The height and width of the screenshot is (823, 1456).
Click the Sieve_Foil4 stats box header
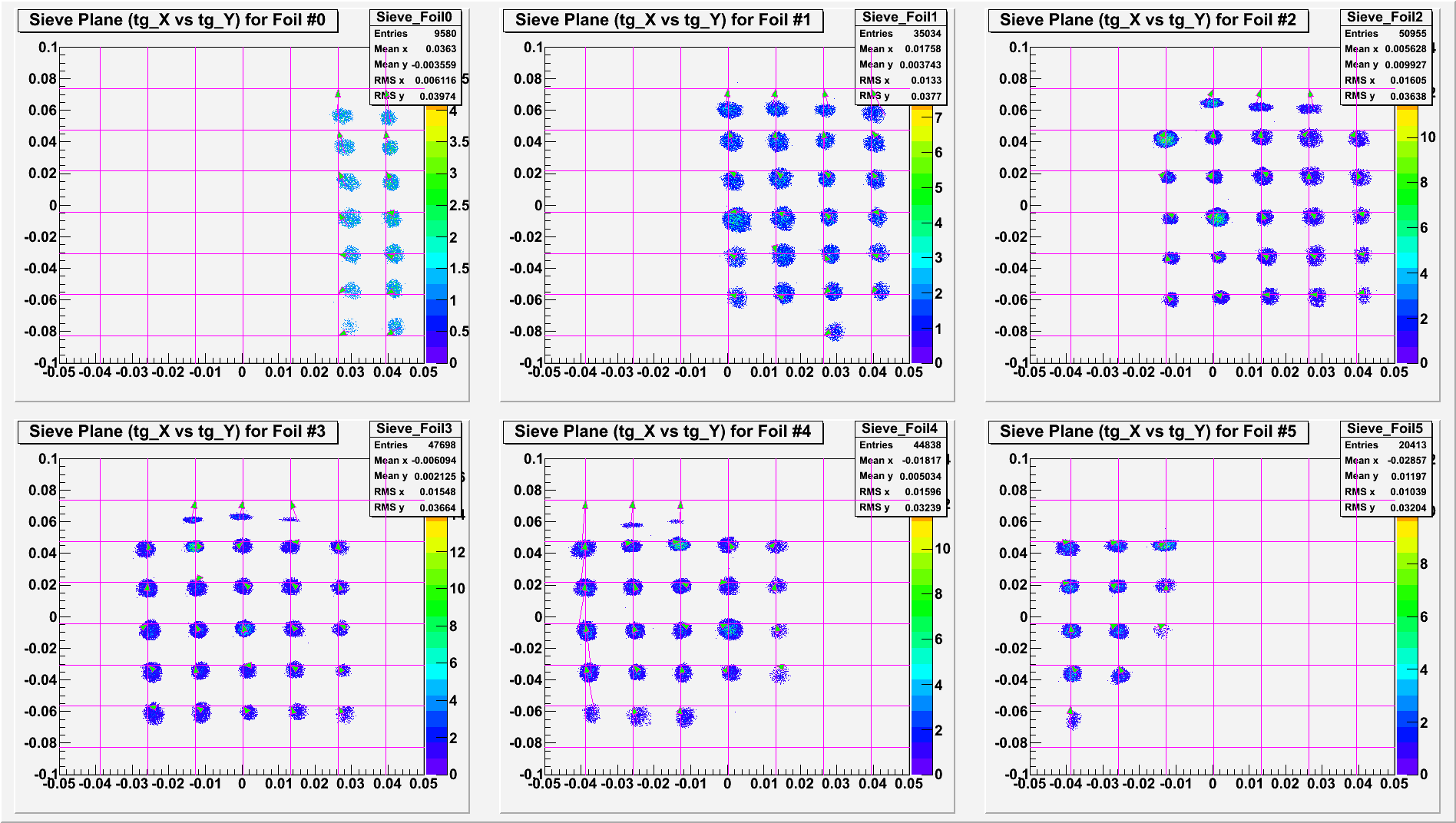pos(900,428)
